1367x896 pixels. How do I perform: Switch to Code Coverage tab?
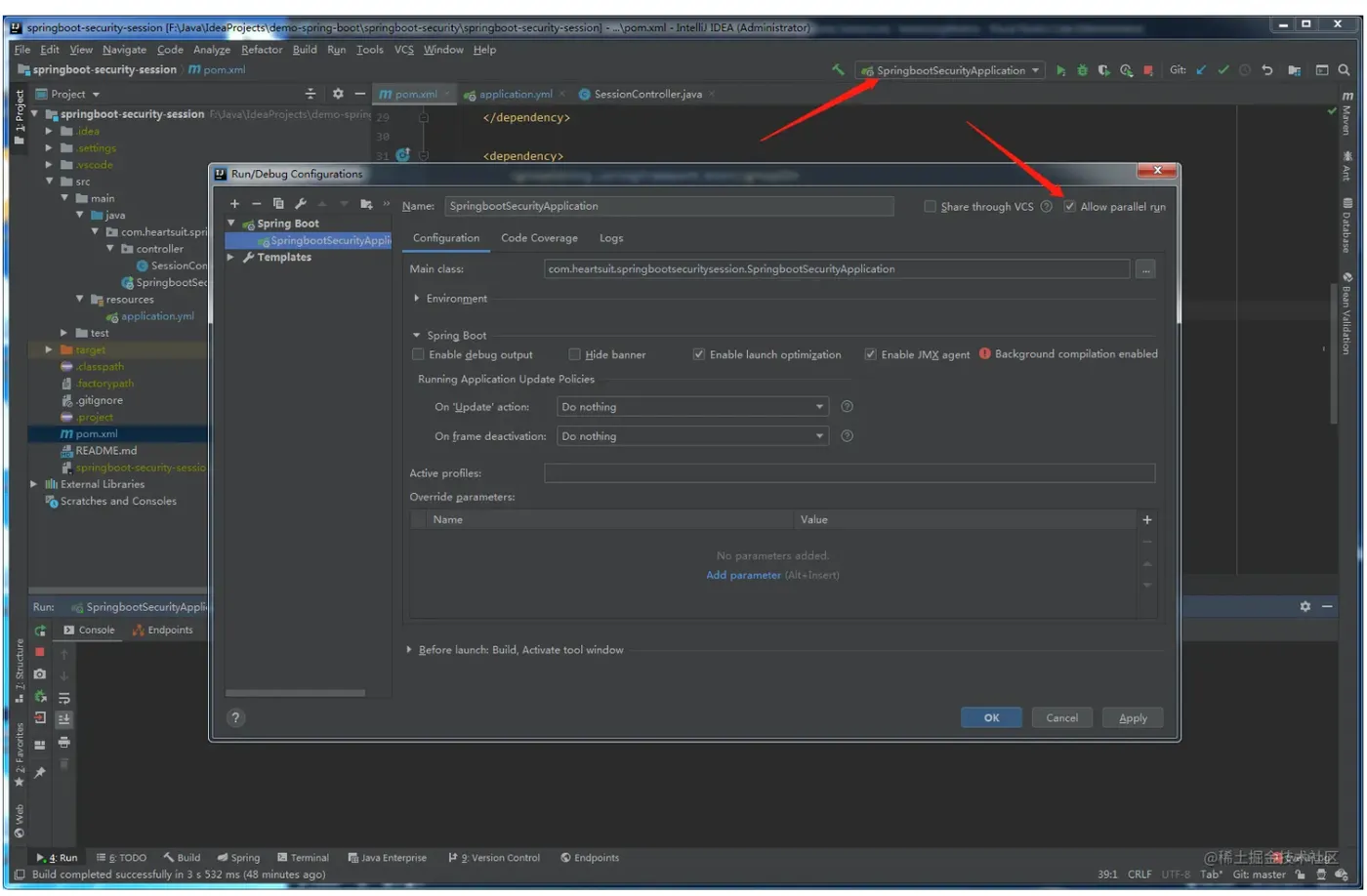tap(539, 238)
